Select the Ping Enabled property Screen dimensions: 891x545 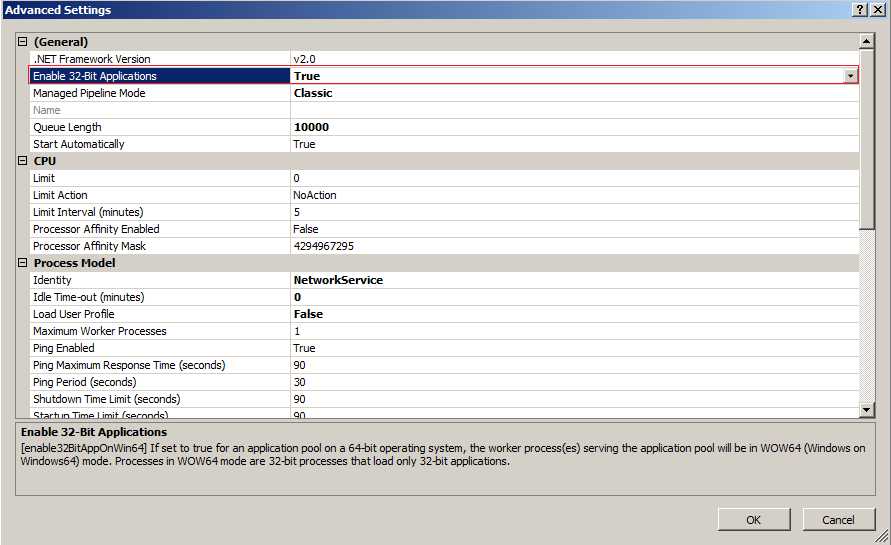coord(64,348)
